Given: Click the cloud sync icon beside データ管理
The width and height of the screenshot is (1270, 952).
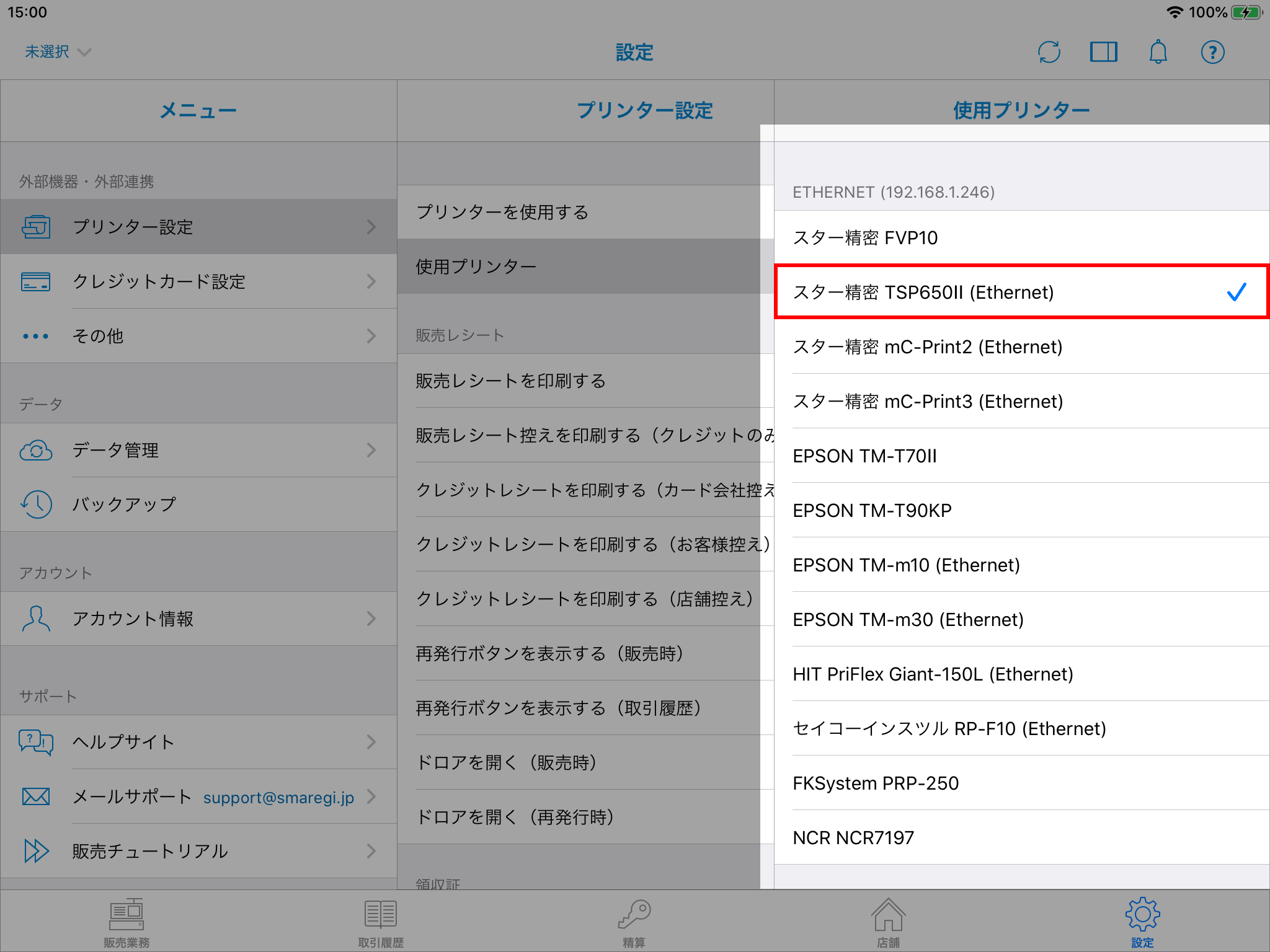Looking at the screenshot, I should (36, 450).
